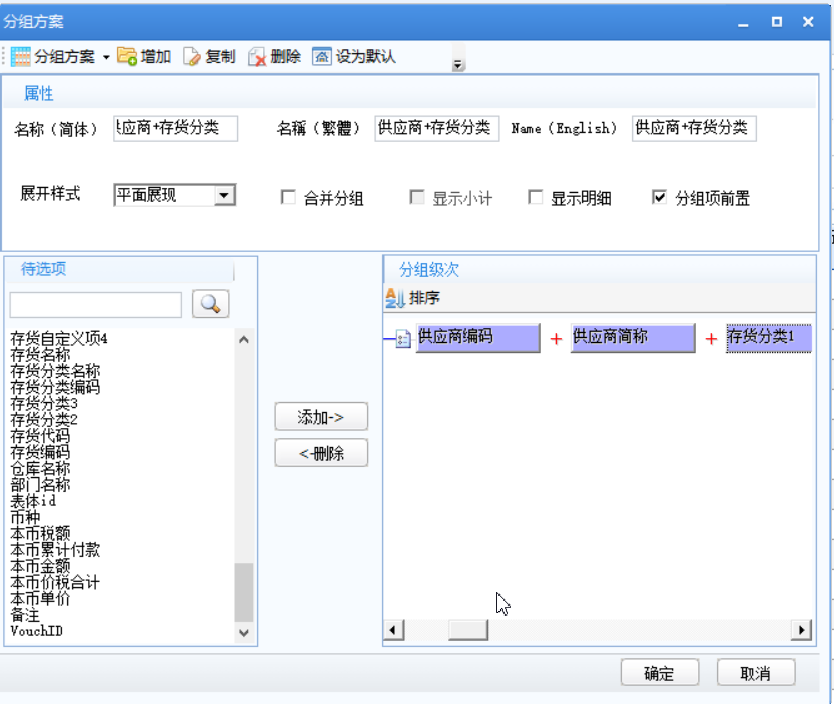Select 表体id in the list
The image size is (834, 704).
point(33,501)
